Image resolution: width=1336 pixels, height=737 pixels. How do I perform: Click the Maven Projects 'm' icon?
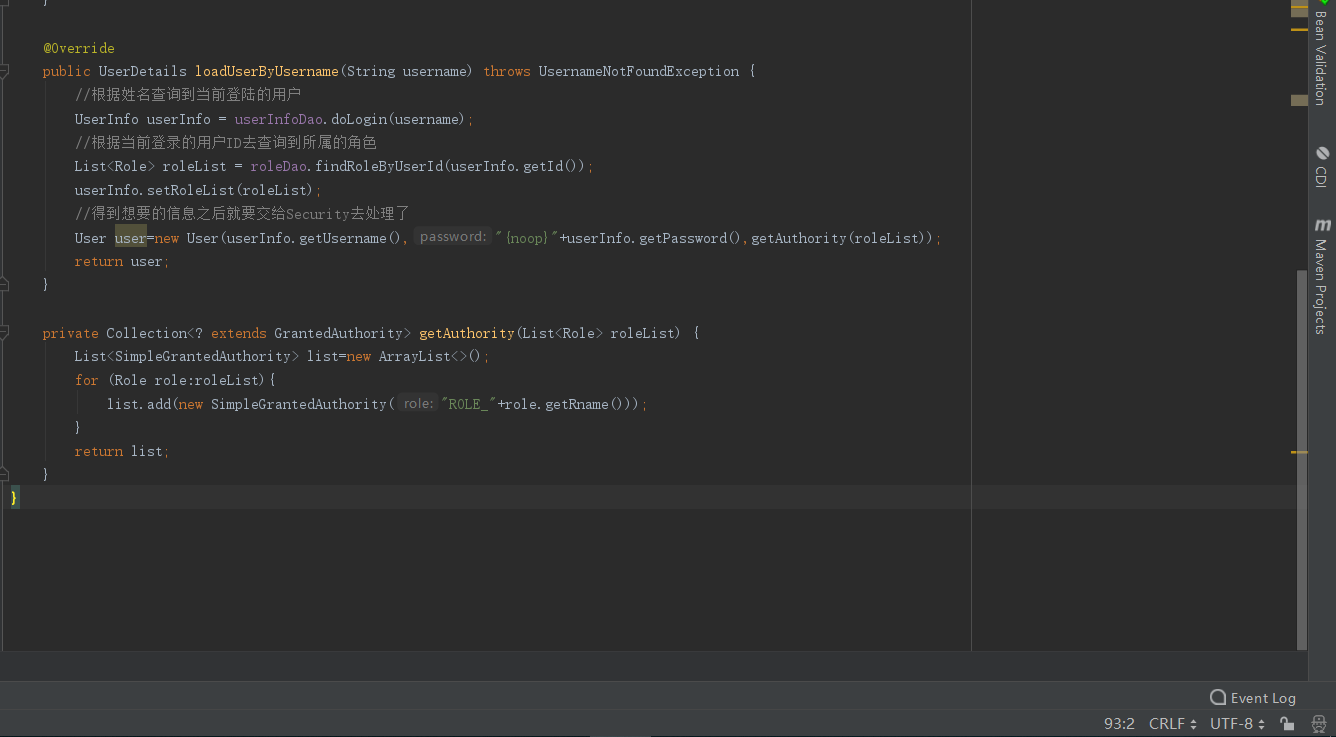pos(1322,225)
